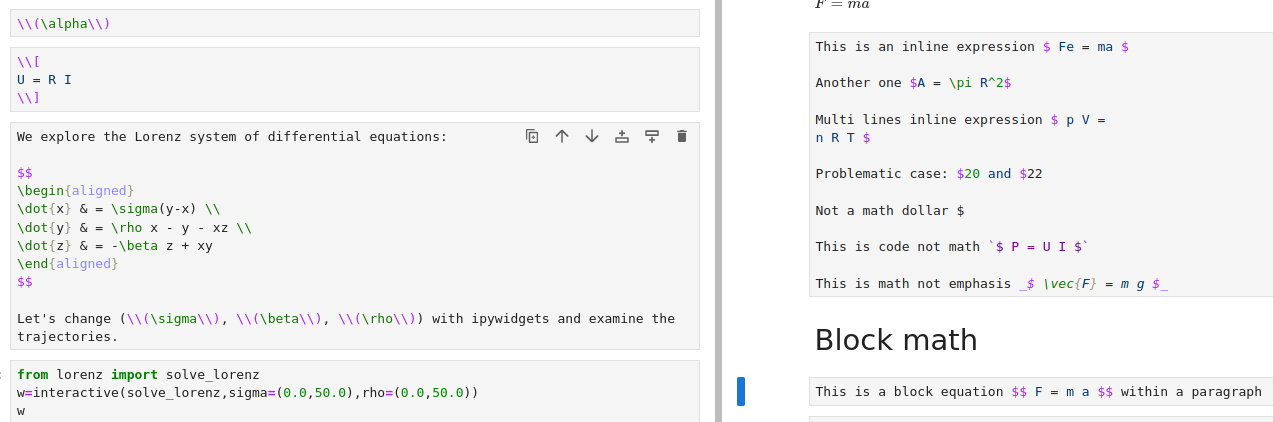Click the 'Problematic case: $20 and $22' line
1273x422 pixels.
(x=929, y=174)
